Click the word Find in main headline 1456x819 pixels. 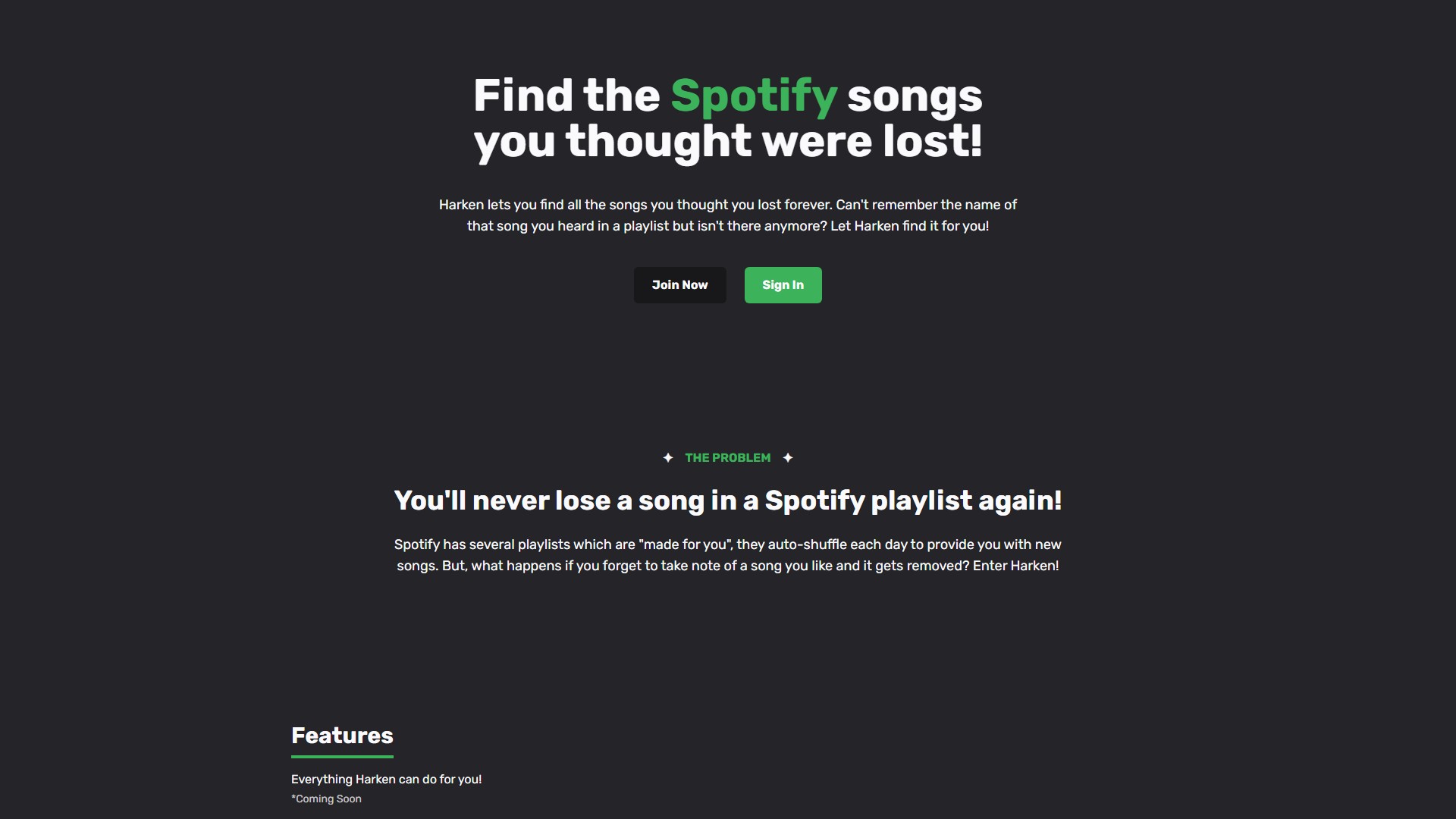click(x=522, y=96)
